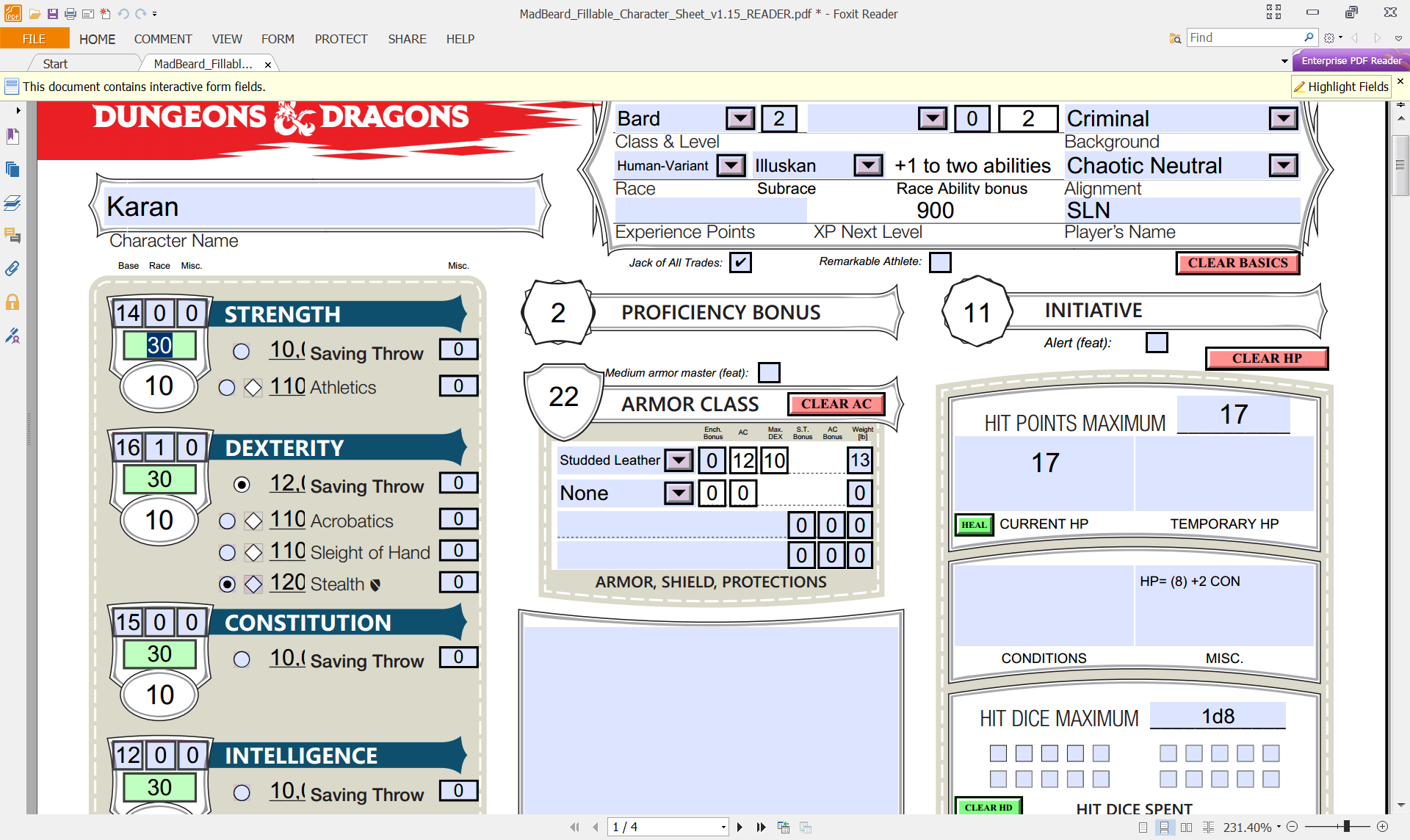Click the CLEAR HD button
The height and width of the screenshot is (840, 1410).
[988, 806]
